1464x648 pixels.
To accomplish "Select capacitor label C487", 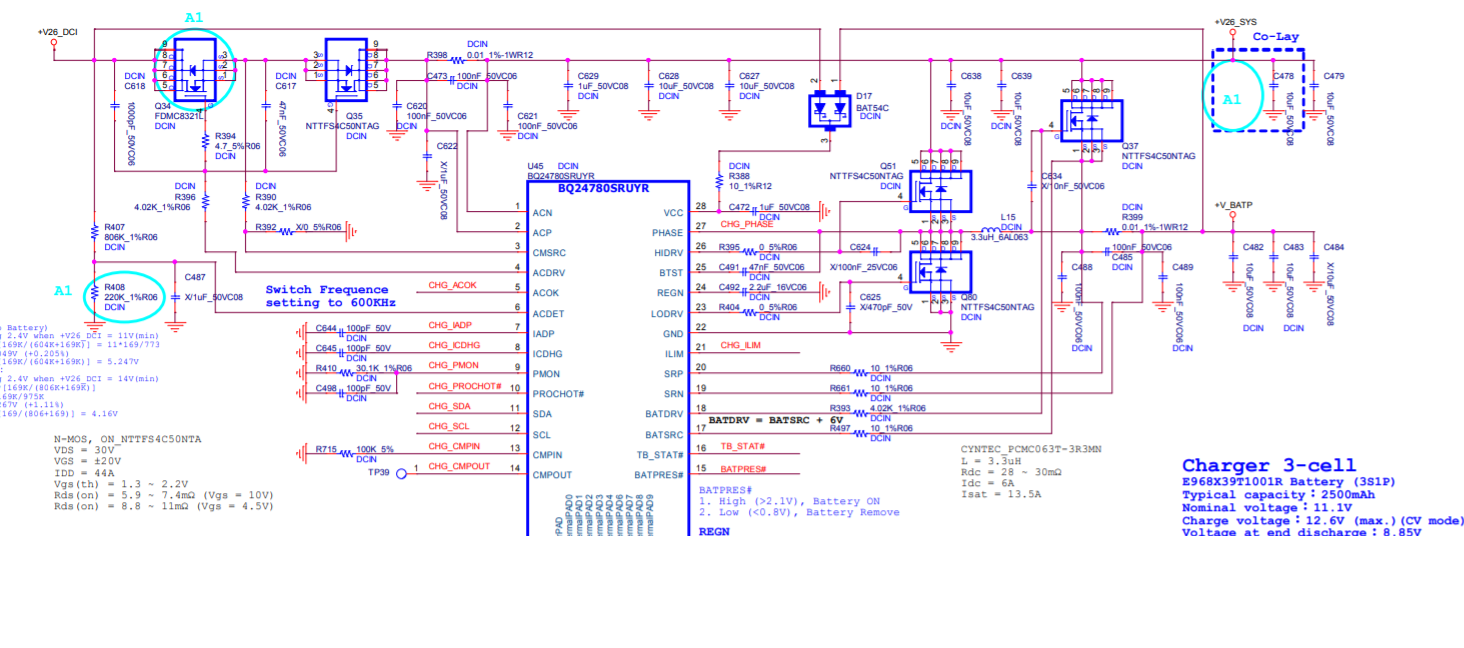I will (x=195, y=277).
